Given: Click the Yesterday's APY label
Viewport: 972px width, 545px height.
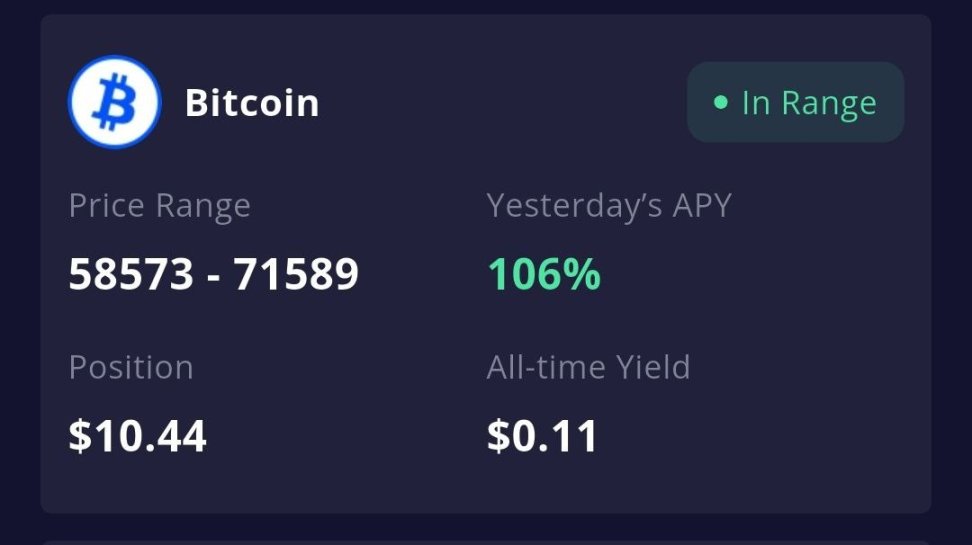Looking at the screenshot, I should [x=609, y=206].
